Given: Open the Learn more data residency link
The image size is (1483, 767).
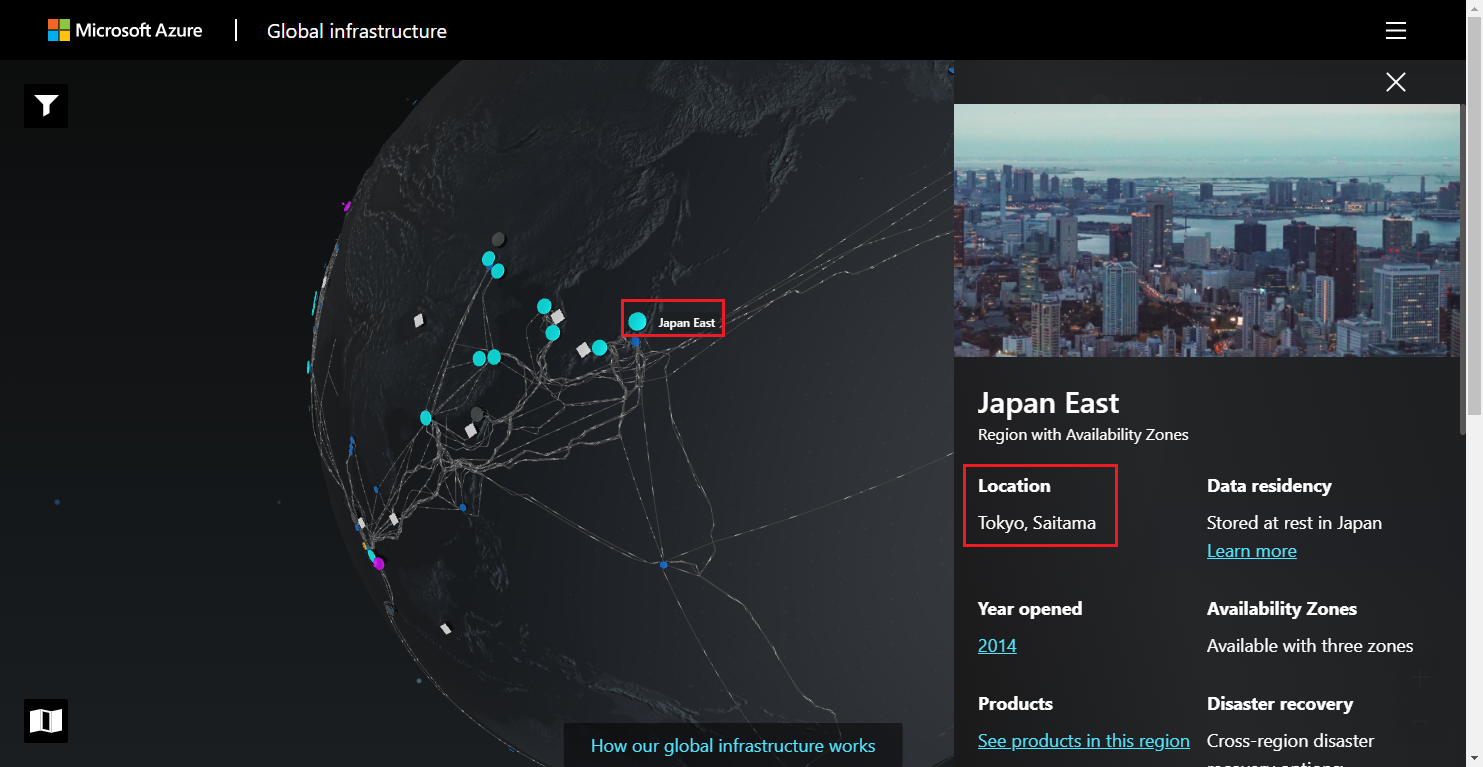Looking at the screenshot, I should [1251, 551].
